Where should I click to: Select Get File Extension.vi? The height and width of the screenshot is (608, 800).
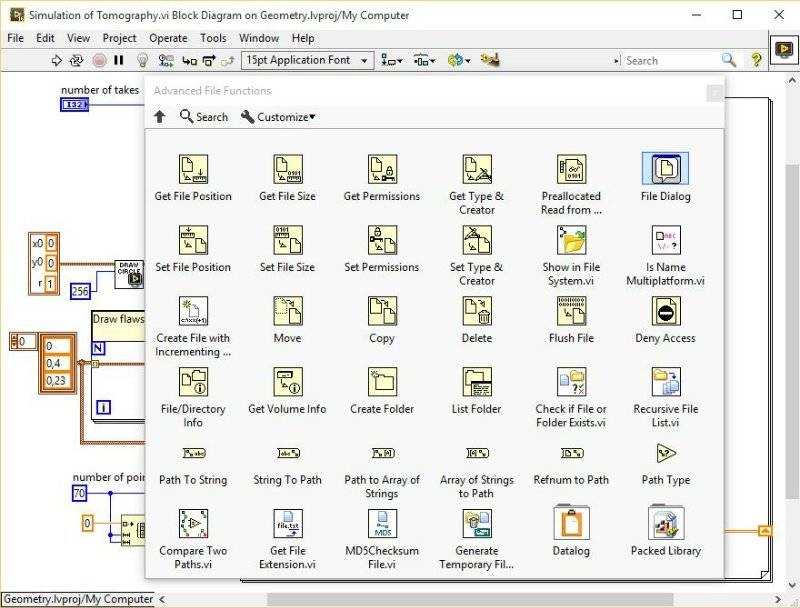point(288,524)
